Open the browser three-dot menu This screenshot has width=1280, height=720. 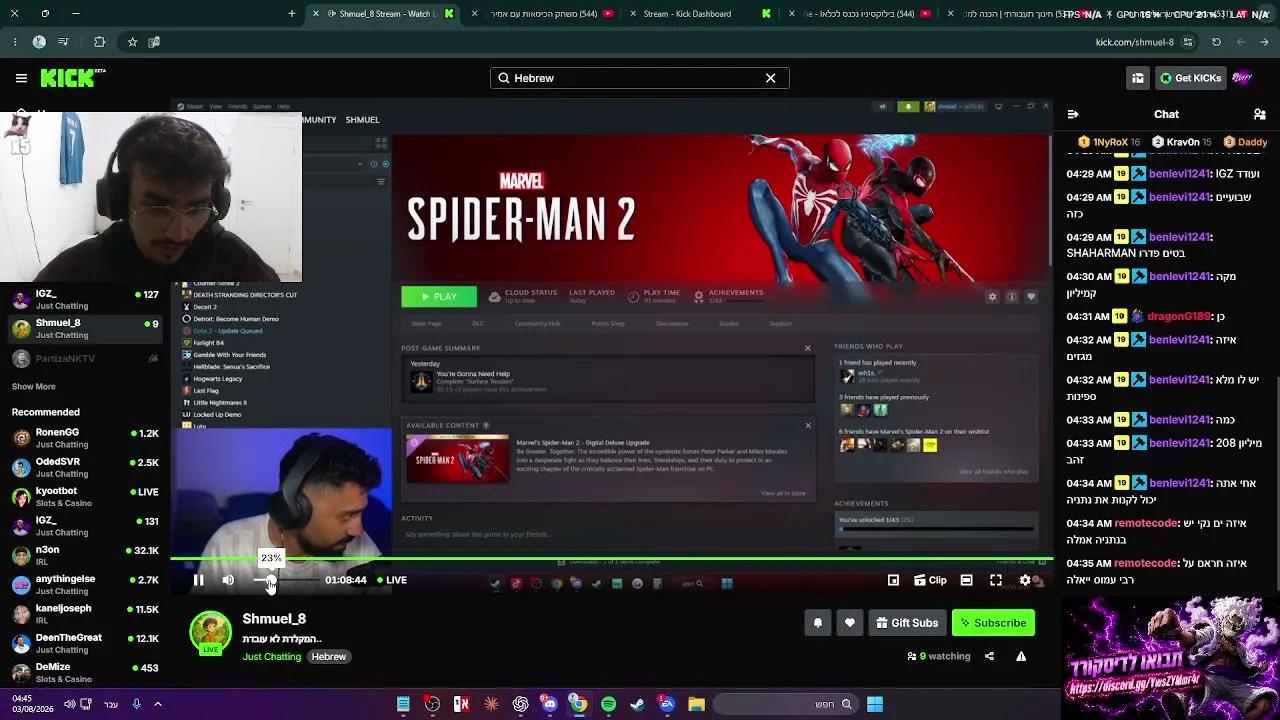pyautogui.click(x=15, y=42)
